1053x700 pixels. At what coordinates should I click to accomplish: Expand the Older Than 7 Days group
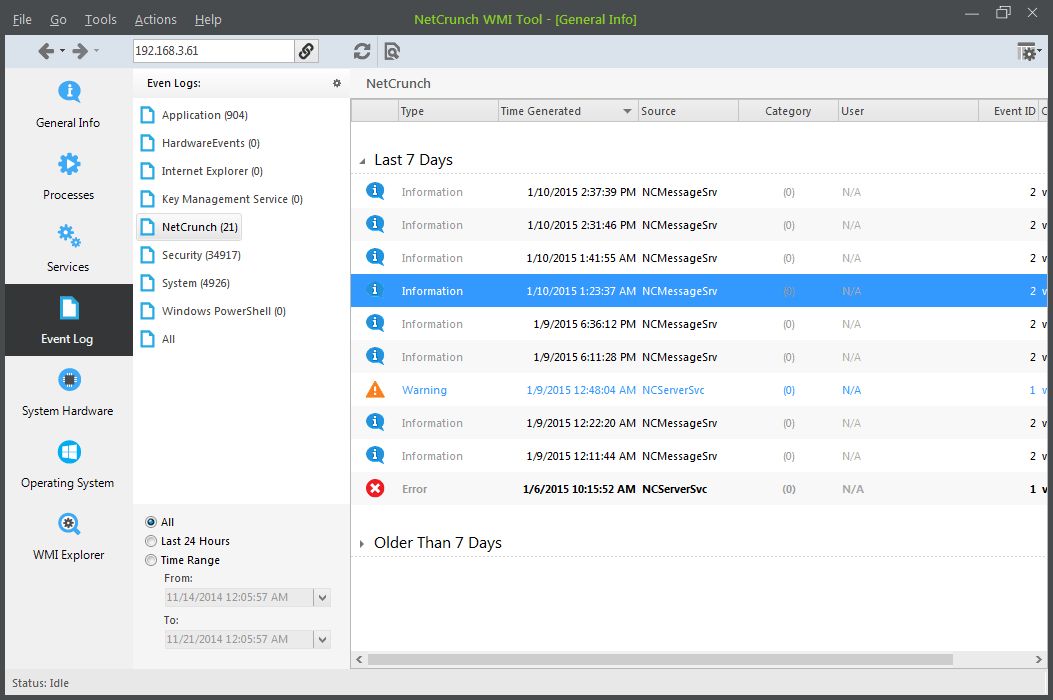pyautogui.click(x=362, y=542)
